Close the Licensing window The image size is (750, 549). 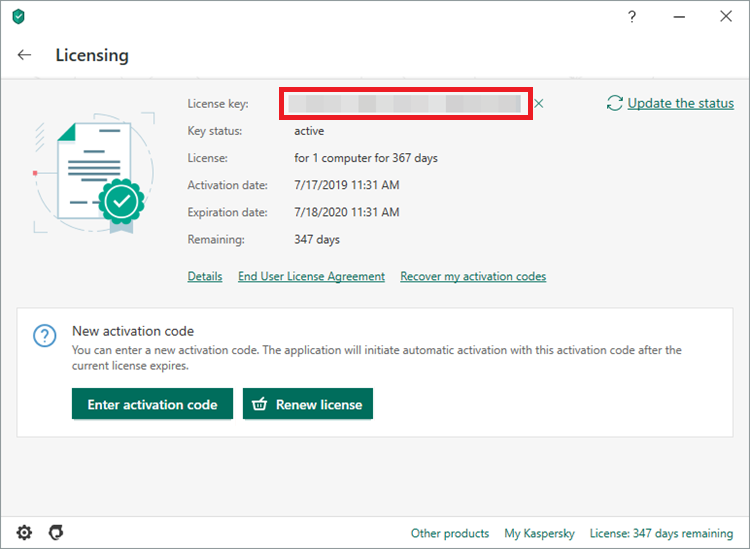[726, 16]
